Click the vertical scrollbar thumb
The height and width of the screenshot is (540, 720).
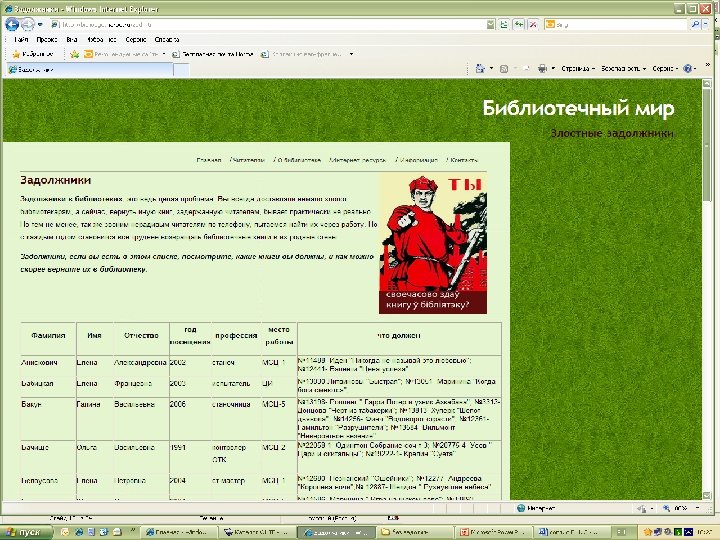(706, 145)
